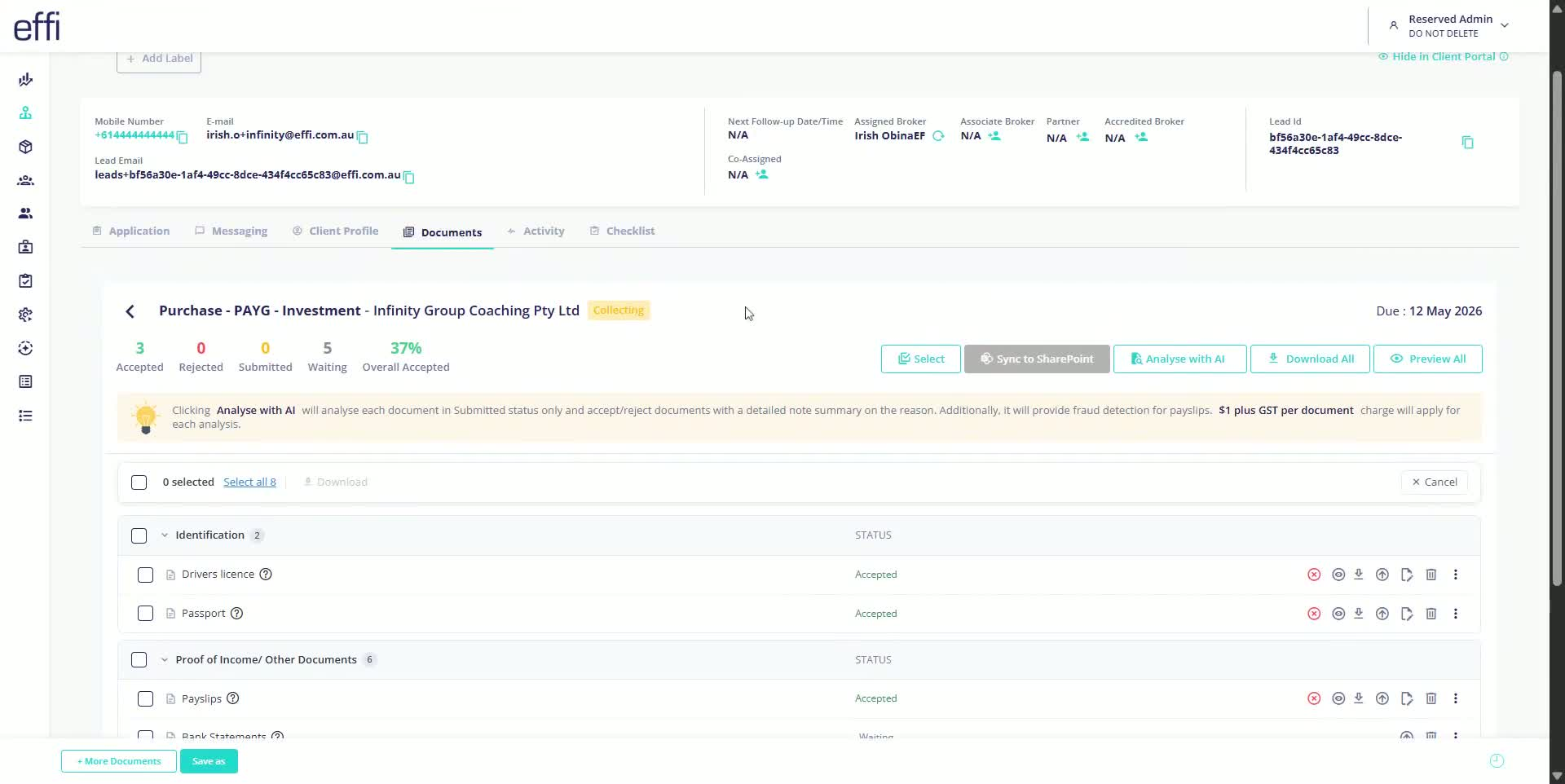1565x784 pixels.
Task: Open more options for Passport row
Action: (1456, 614)
